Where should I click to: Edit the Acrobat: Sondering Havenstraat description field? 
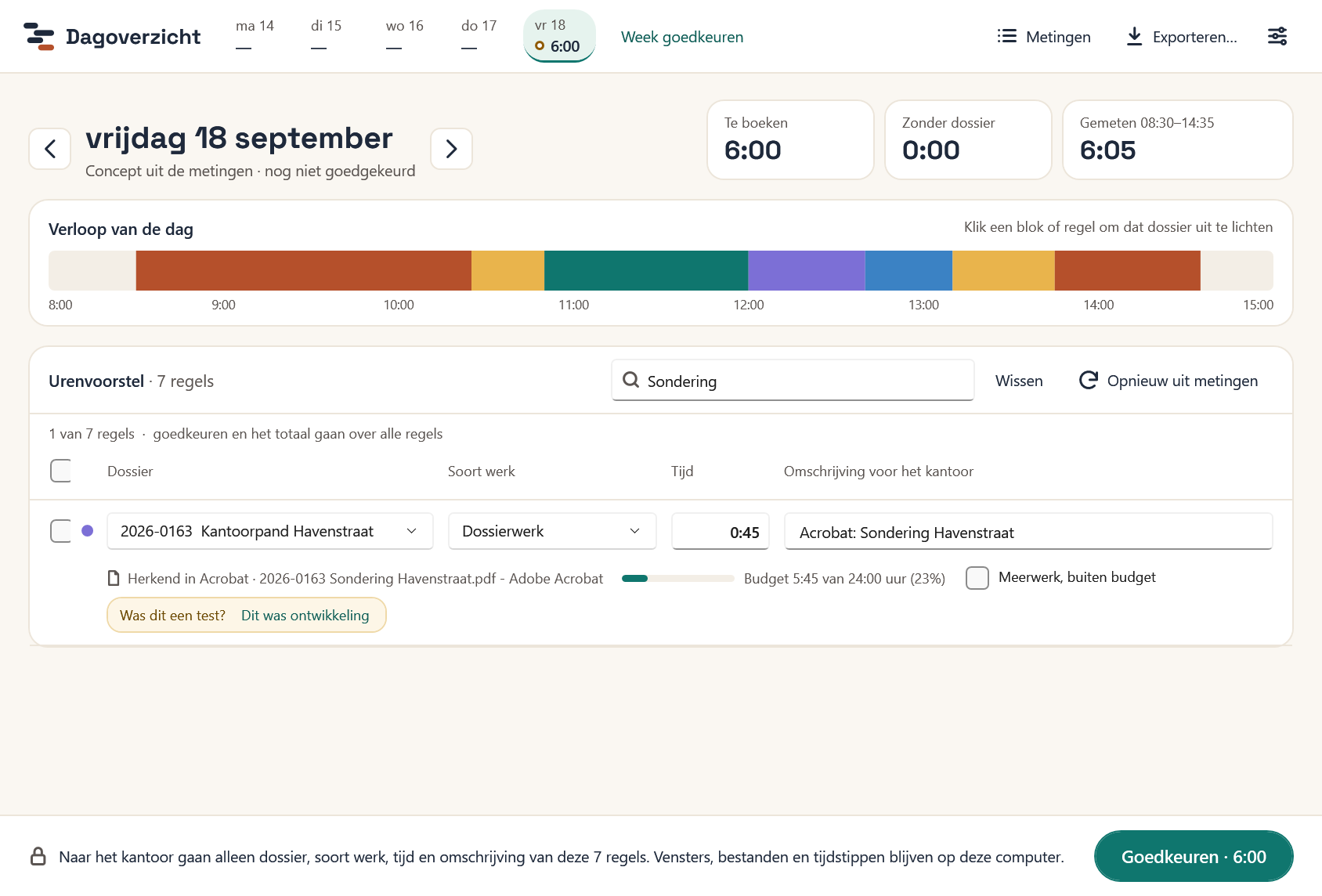[1028, 532]
